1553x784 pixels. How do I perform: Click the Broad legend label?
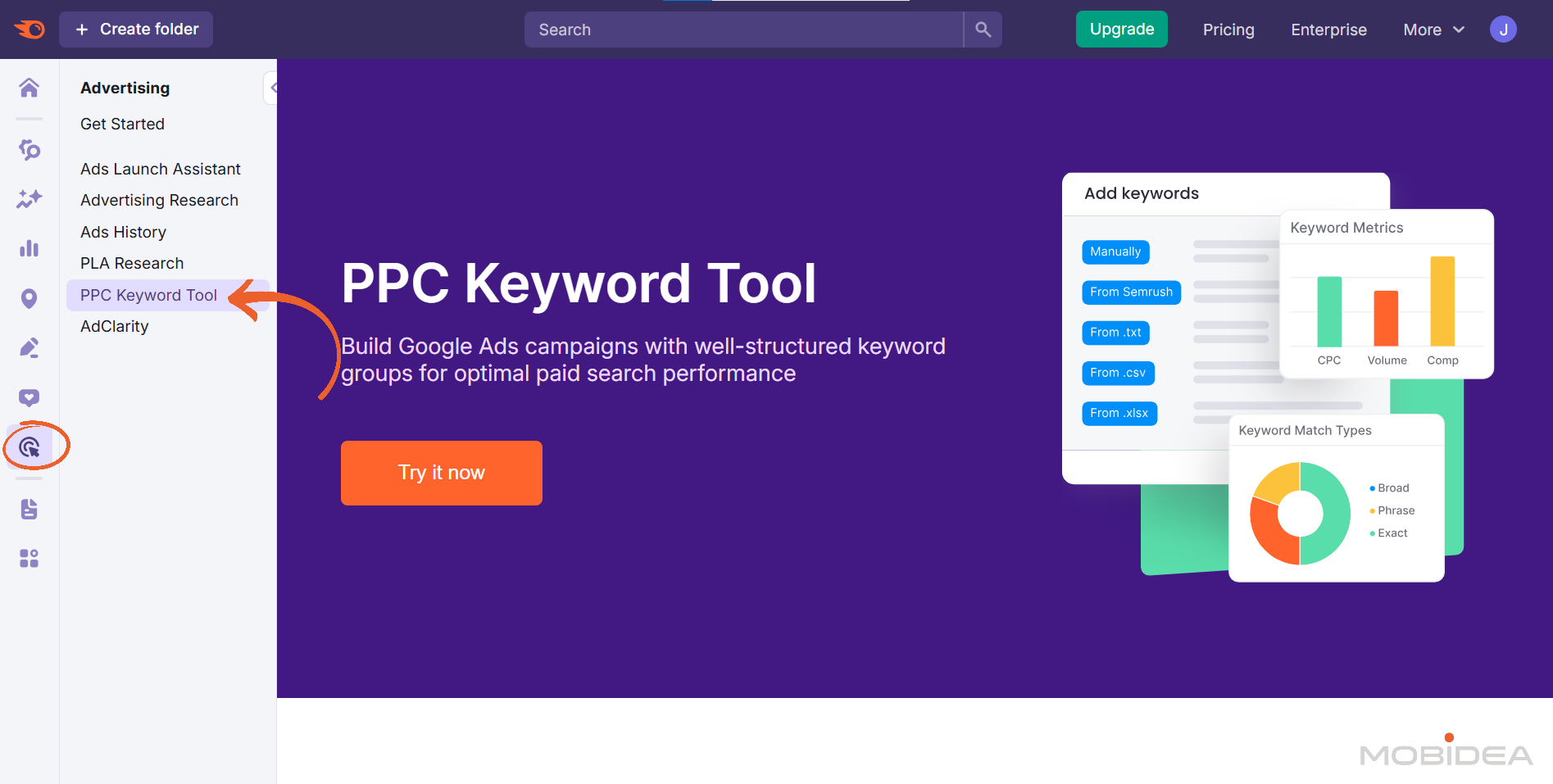click(x=1393, y=488)
